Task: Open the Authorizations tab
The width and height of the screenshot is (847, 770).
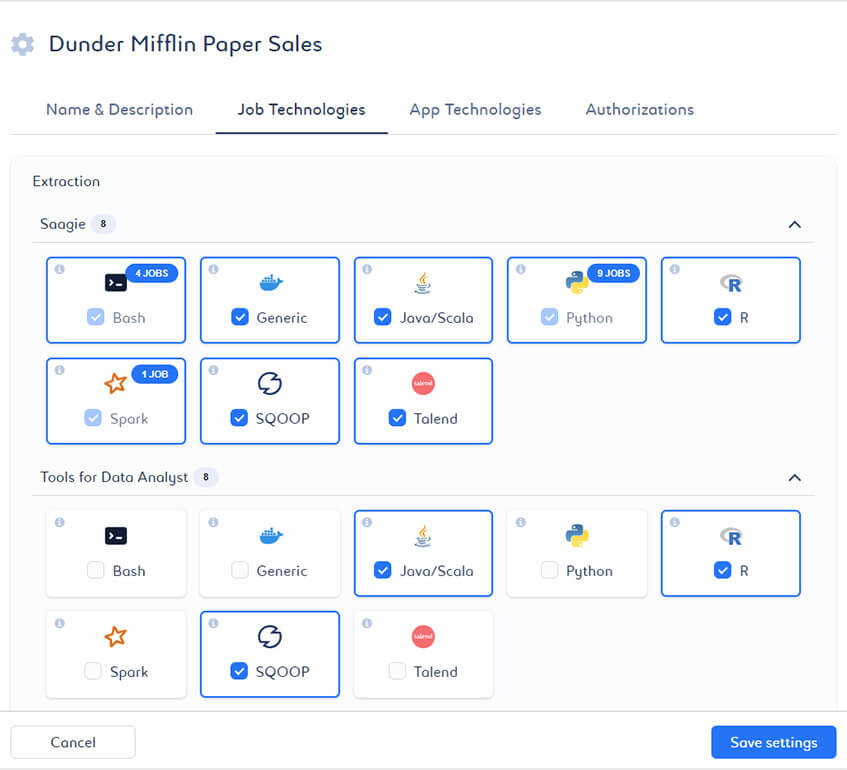Action: (639, 110)
